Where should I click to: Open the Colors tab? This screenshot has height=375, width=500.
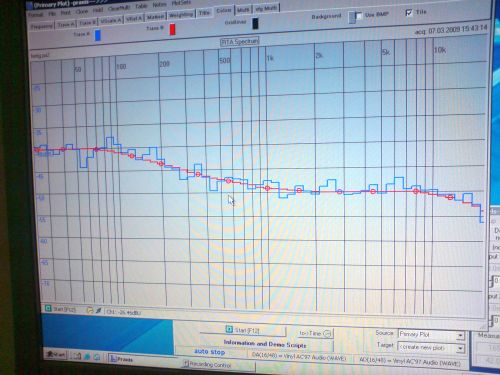tap(223, 11)
